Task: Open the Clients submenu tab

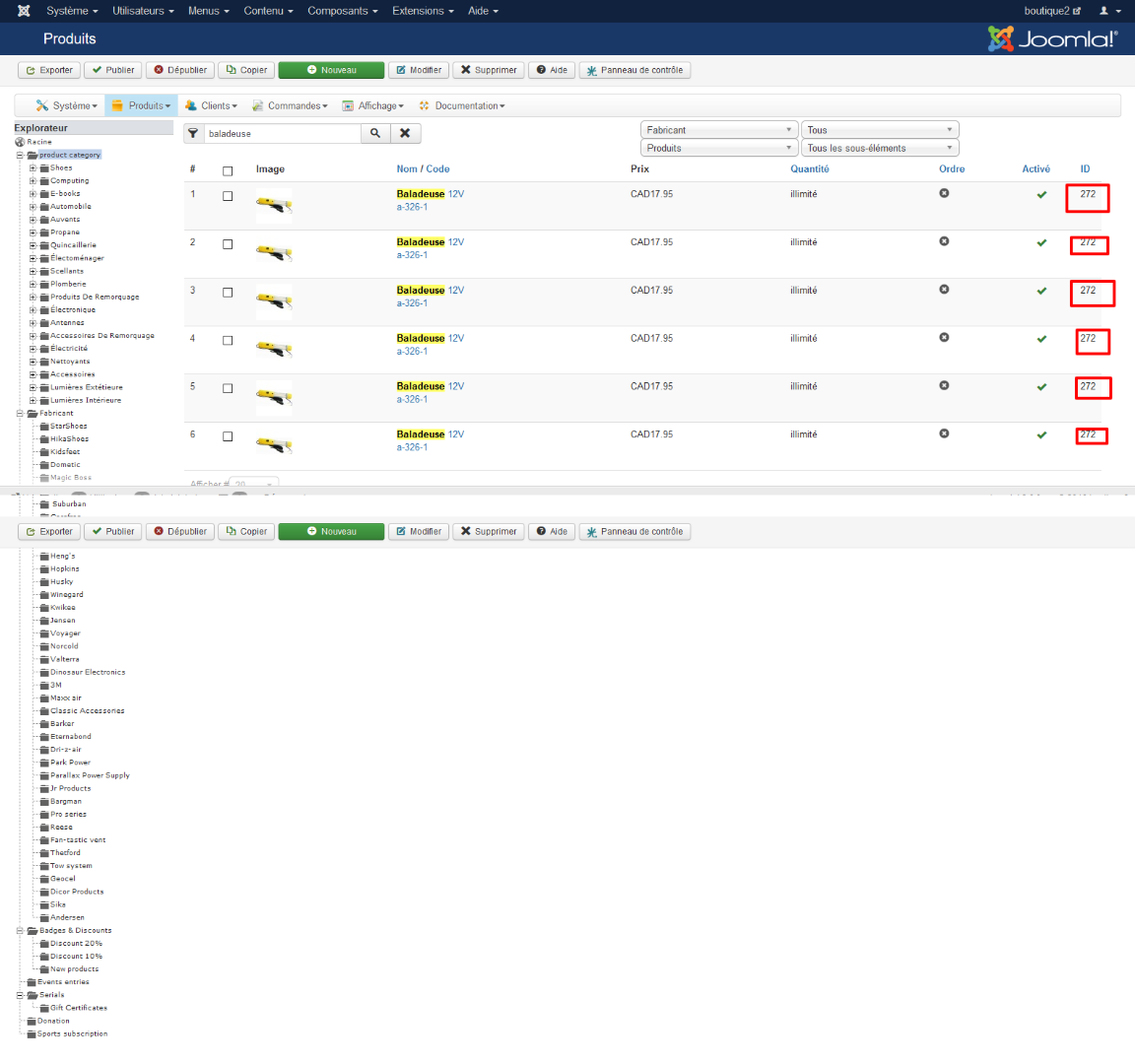Action: (x=212, y=105)
